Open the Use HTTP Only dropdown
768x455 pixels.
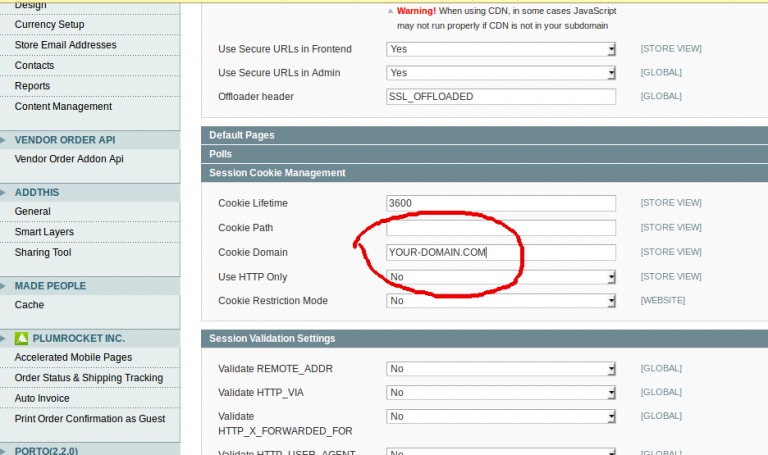(x=501, y=277)
